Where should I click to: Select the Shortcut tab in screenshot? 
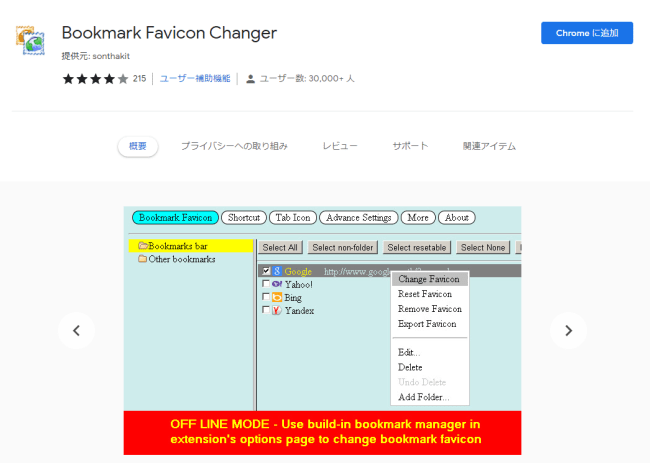(x=244, y=218)
